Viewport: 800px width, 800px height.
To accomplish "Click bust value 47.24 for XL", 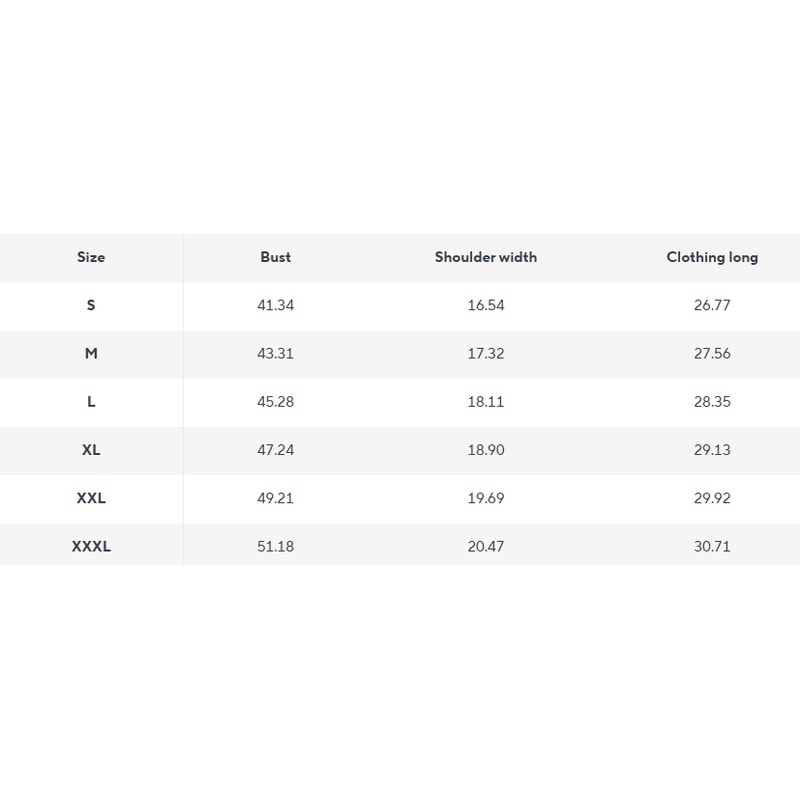I will (275, 450).
